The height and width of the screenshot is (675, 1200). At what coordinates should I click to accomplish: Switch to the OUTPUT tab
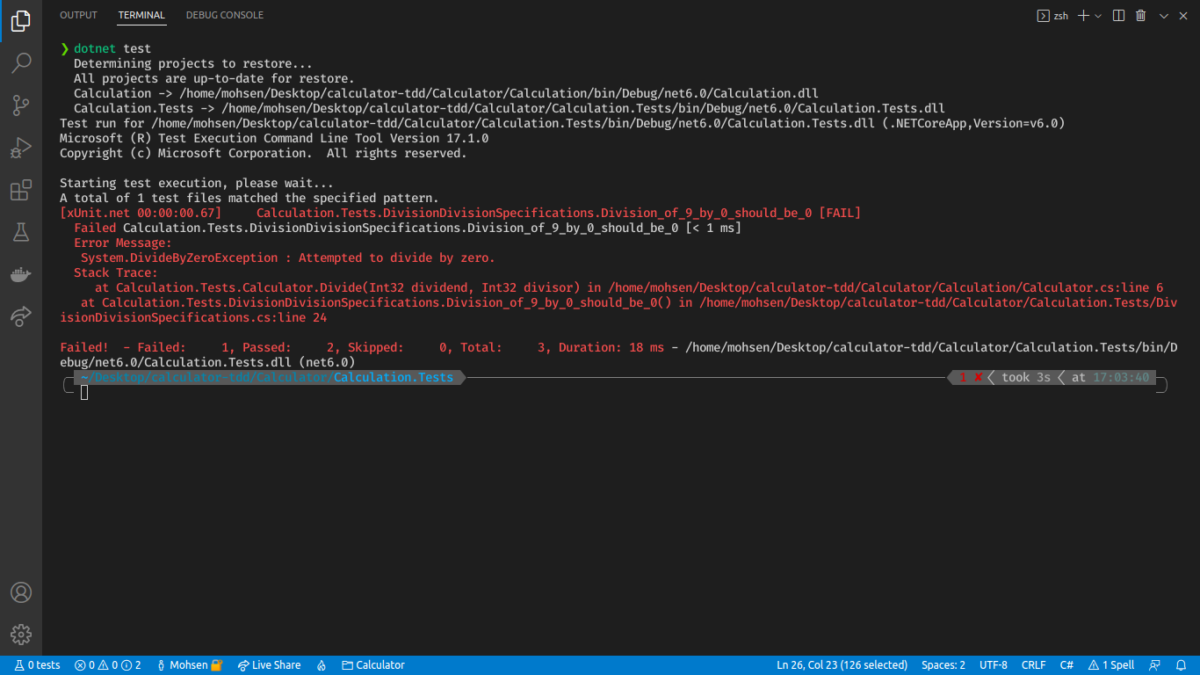click(x=78, y=15)
